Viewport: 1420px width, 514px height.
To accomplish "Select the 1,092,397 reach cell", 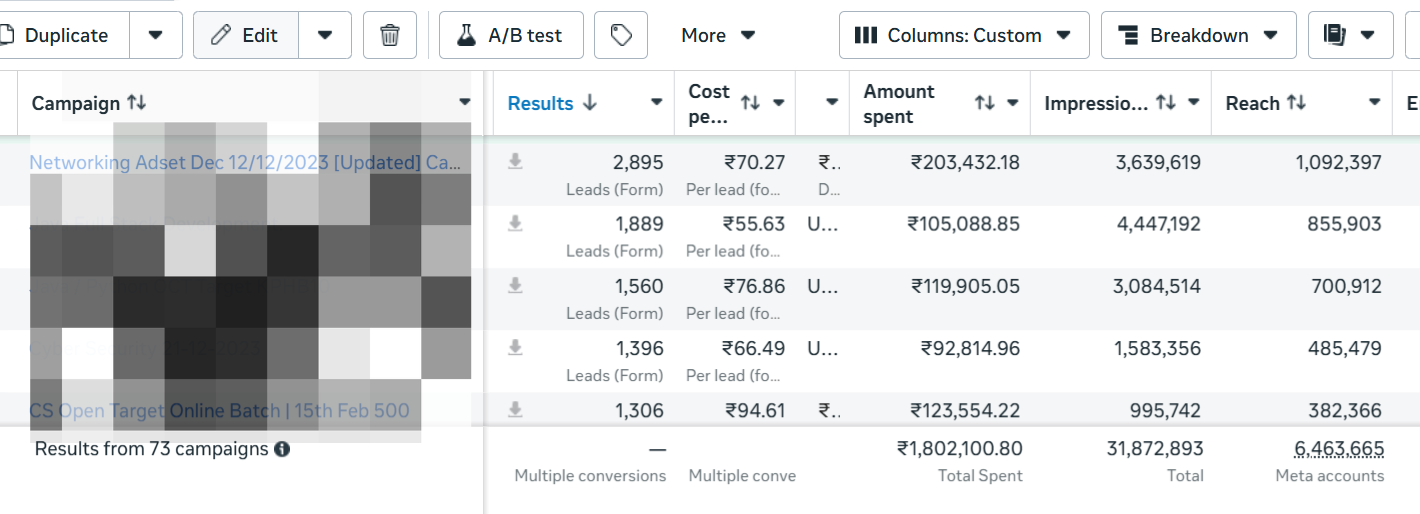I will pyautogui.click(x=1339, y=162).
